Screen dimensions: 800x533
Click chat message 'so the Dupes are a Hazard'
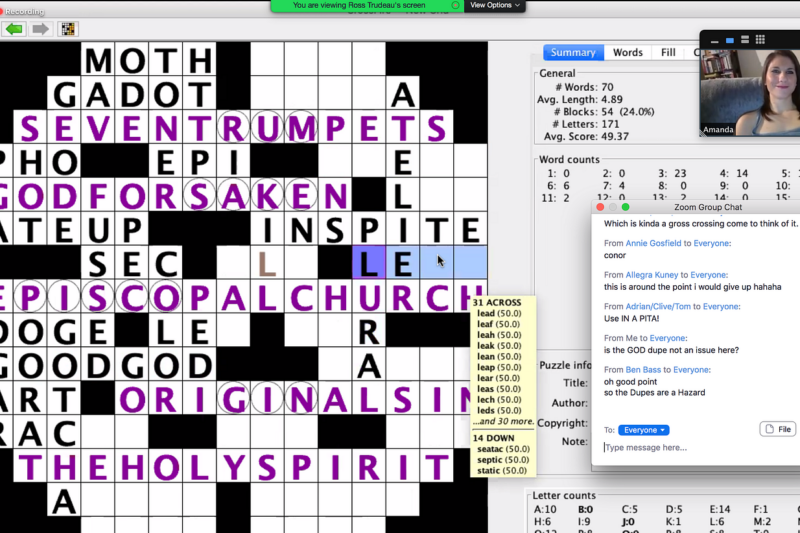coord(655,393)
